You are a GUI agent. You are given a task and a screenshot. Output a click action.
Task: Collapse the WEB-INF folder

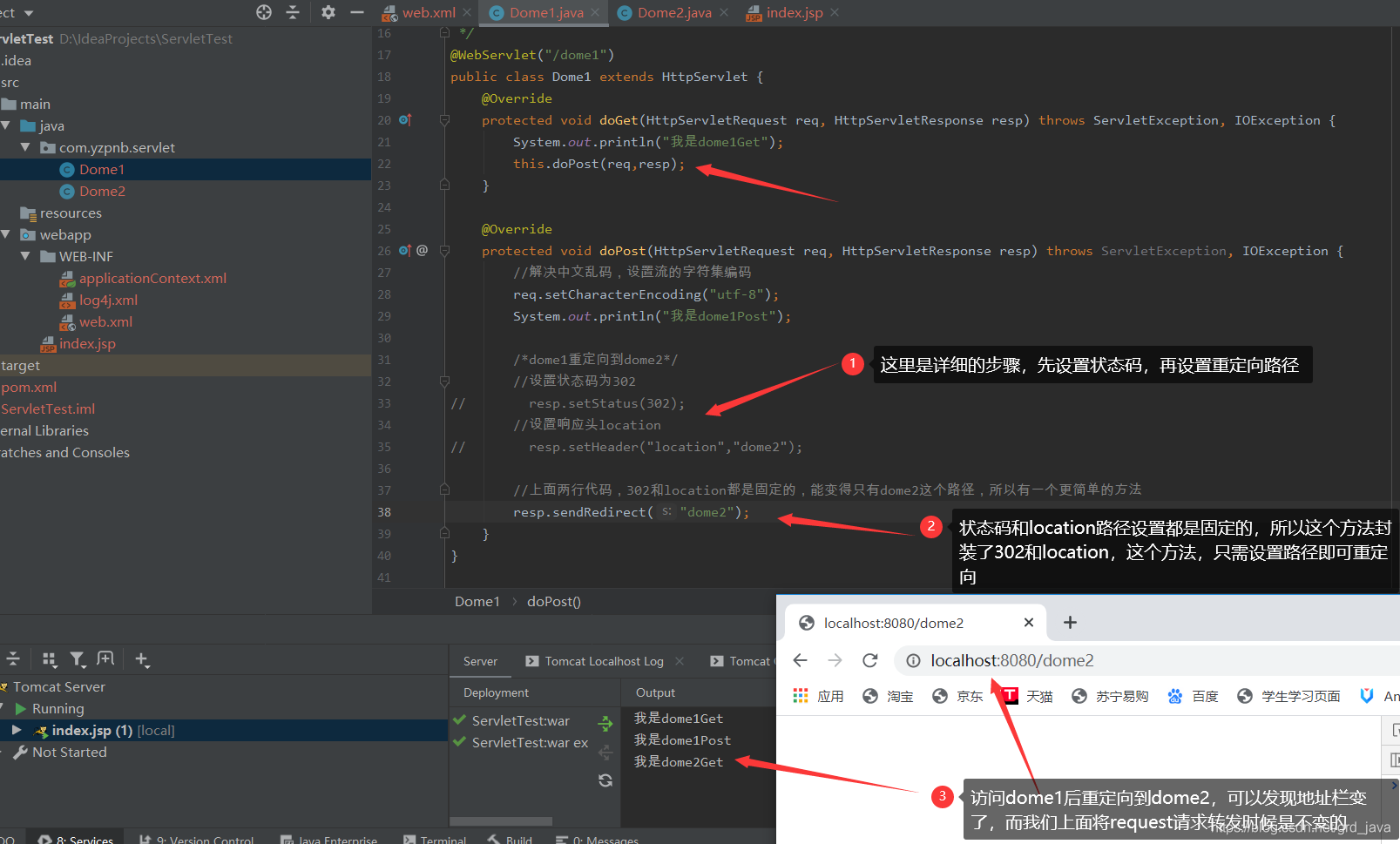(x=25, y=256)
